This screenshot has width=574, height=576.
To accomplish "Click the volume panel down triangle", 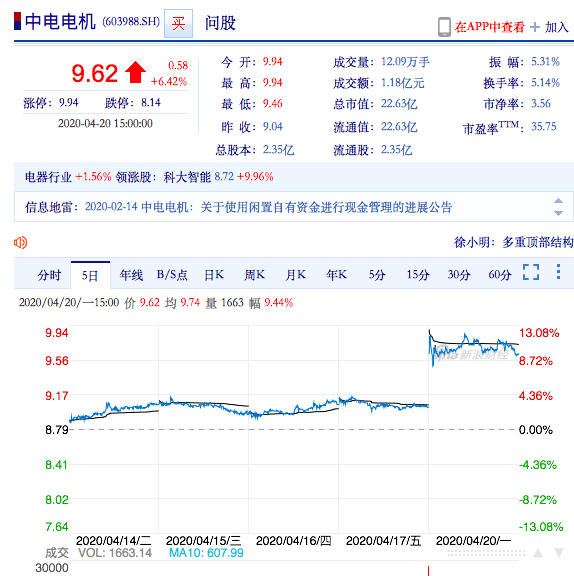I will click(559, 552).
